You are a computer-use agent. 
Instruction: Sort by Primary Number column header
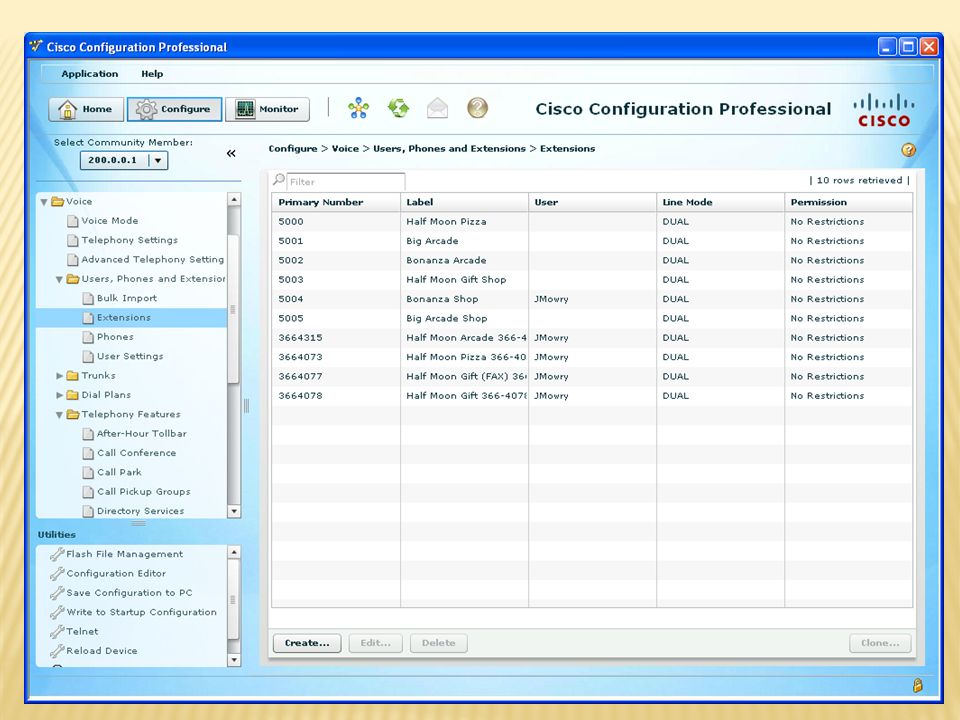[x=336, y=202]
